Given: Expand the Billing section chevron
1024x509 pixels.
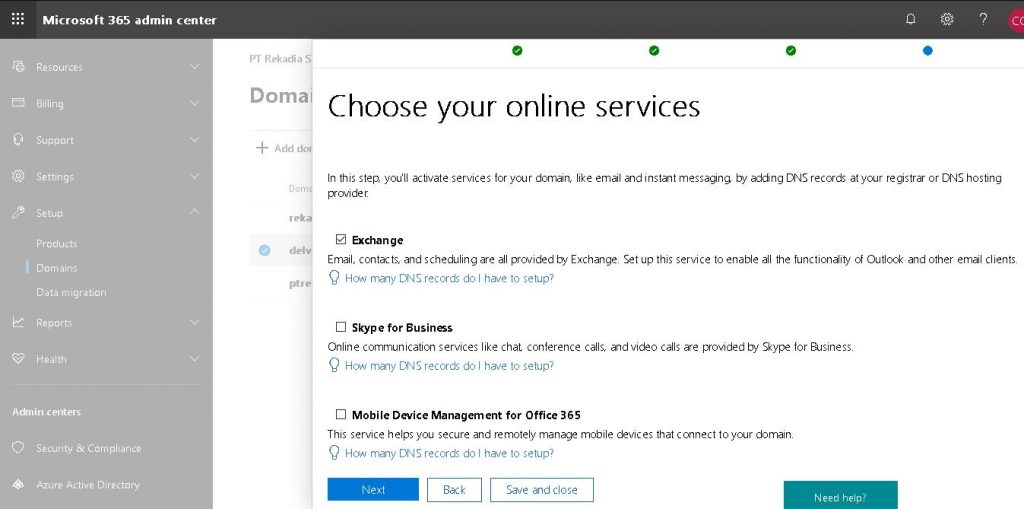Looking at the screenshot, I should click(x=194, y=103).
